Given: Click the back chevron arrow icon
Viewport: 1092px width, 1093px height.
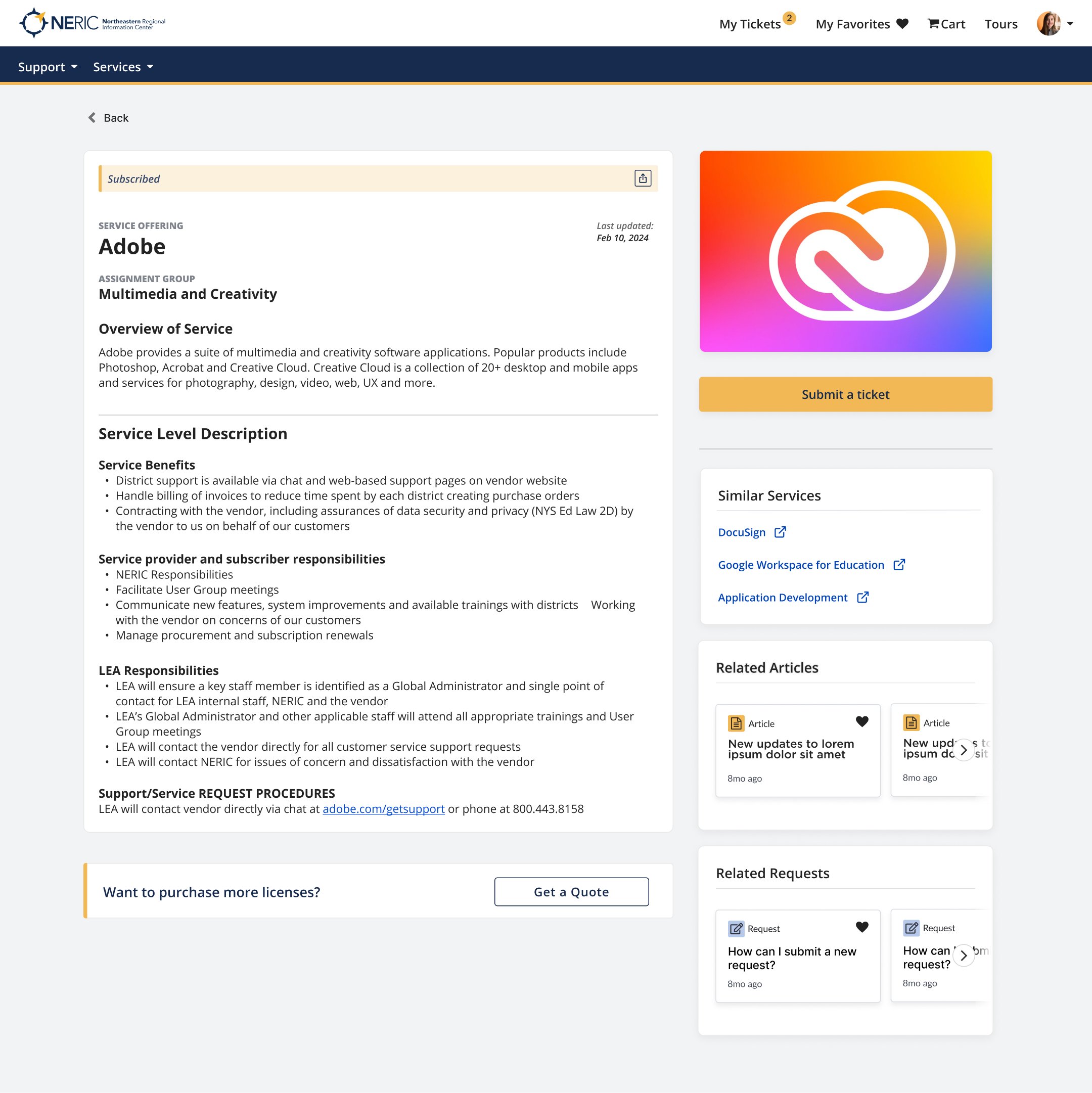Looking at the screenshot, I should 92,118.
